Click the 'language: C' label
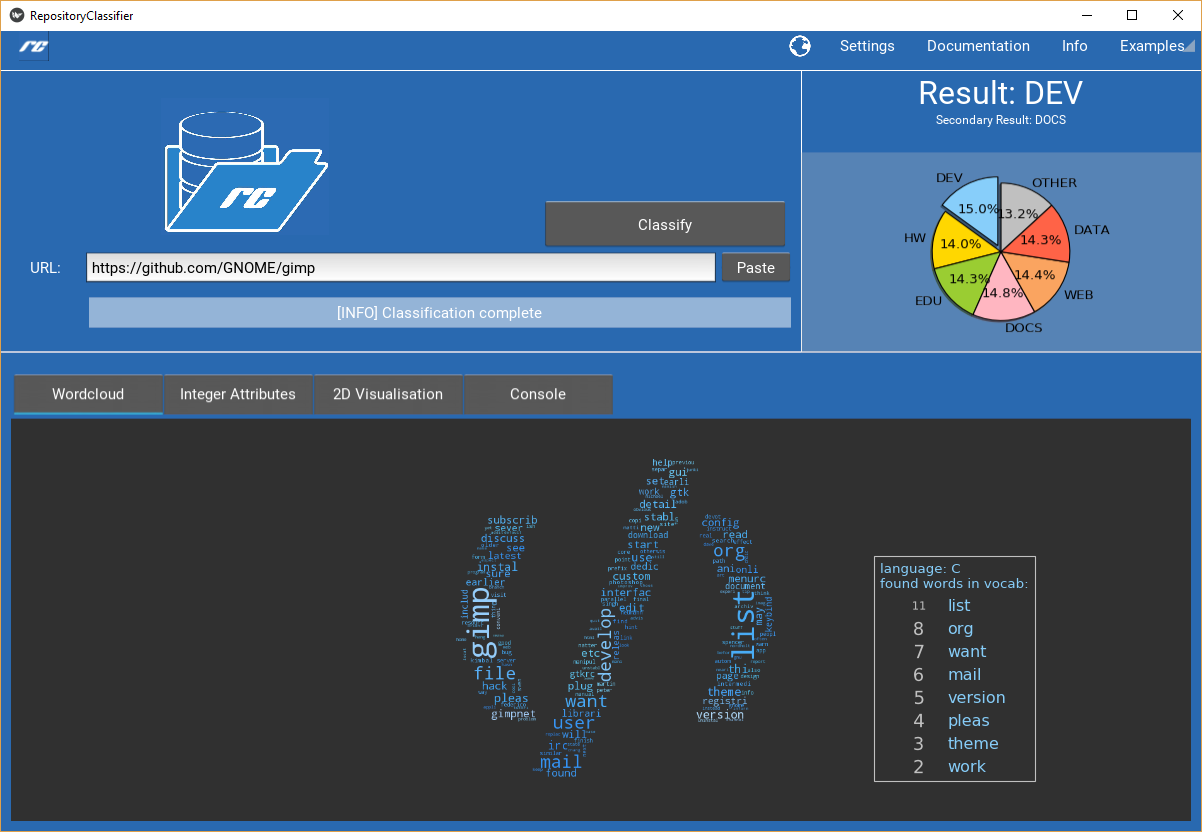 [920, 568]
